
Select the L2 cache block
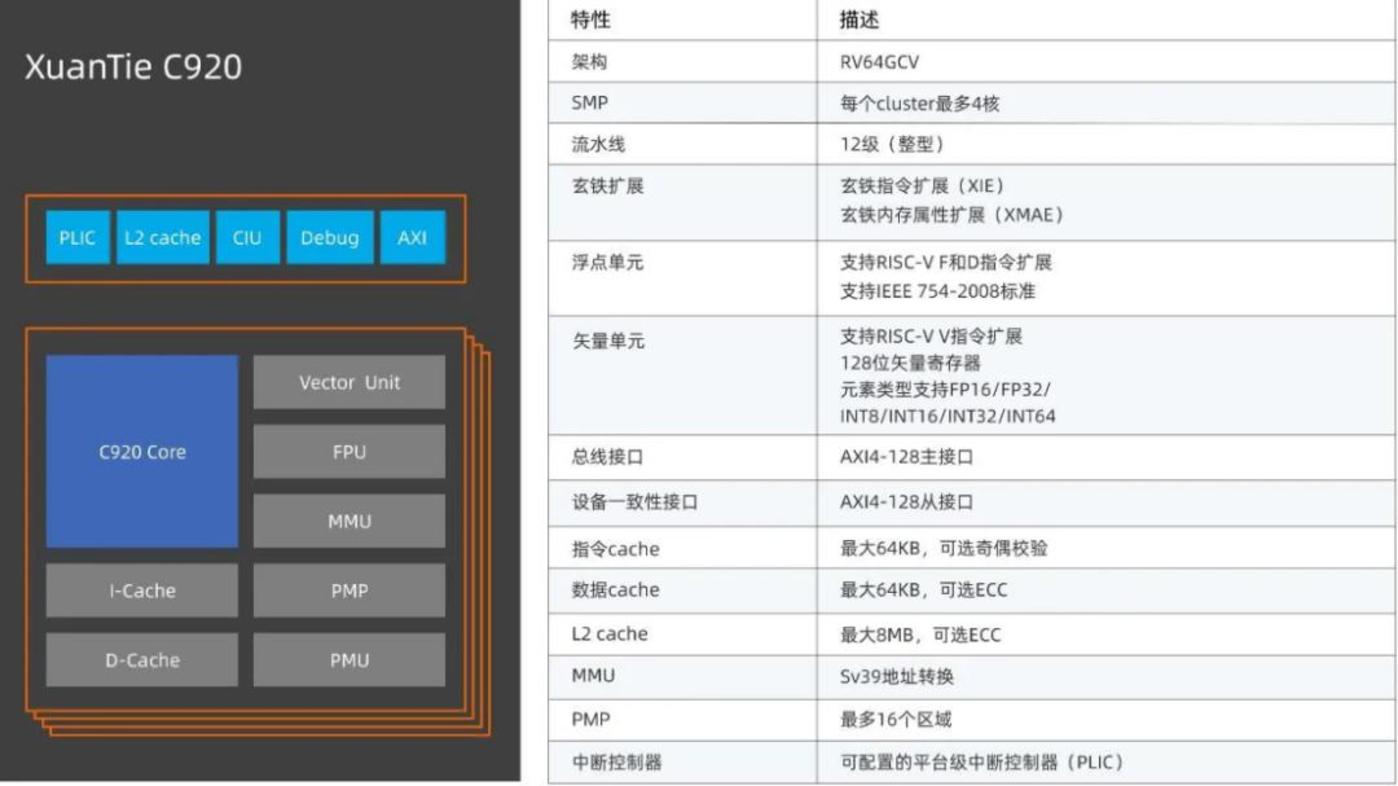(162, 238)
